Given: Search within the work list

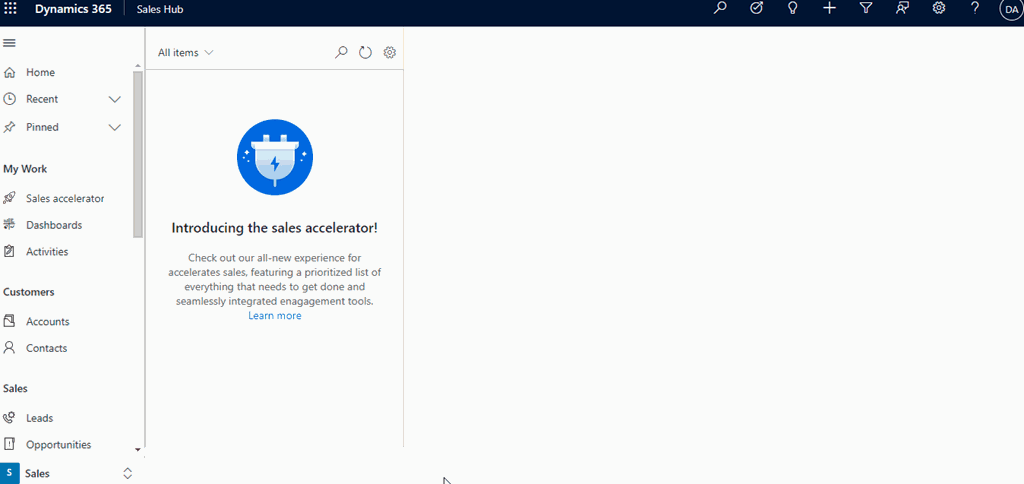Looking at the screenshot, I should pos(341,52).
